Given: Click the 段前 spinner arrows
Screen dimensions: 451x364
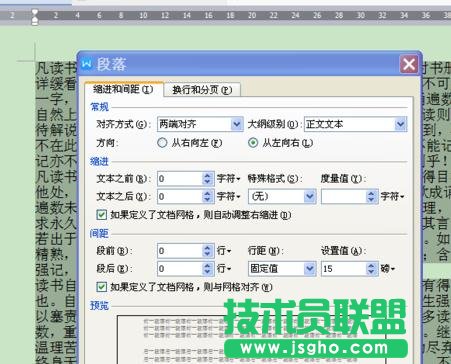Looking at the screenshot, I should [208, 251].
